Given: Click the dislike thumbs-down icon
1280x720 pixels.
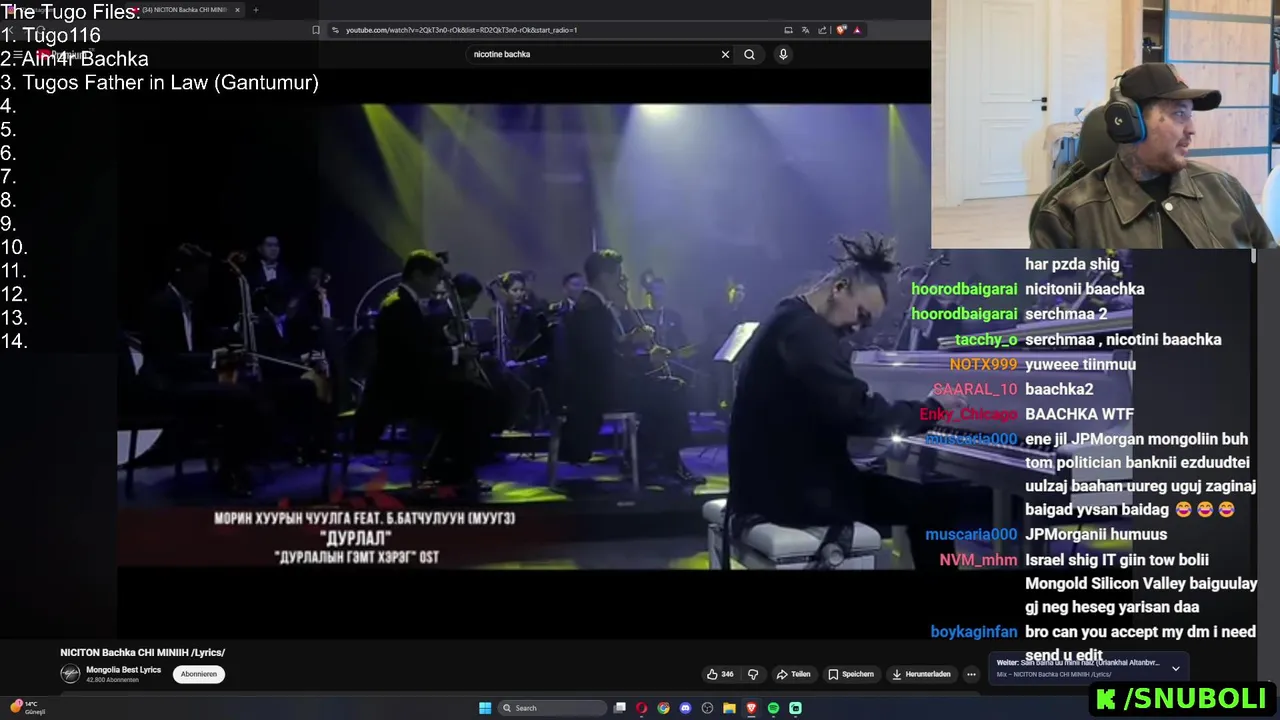Looking at the screenshot, I should (x=753, y=674).
